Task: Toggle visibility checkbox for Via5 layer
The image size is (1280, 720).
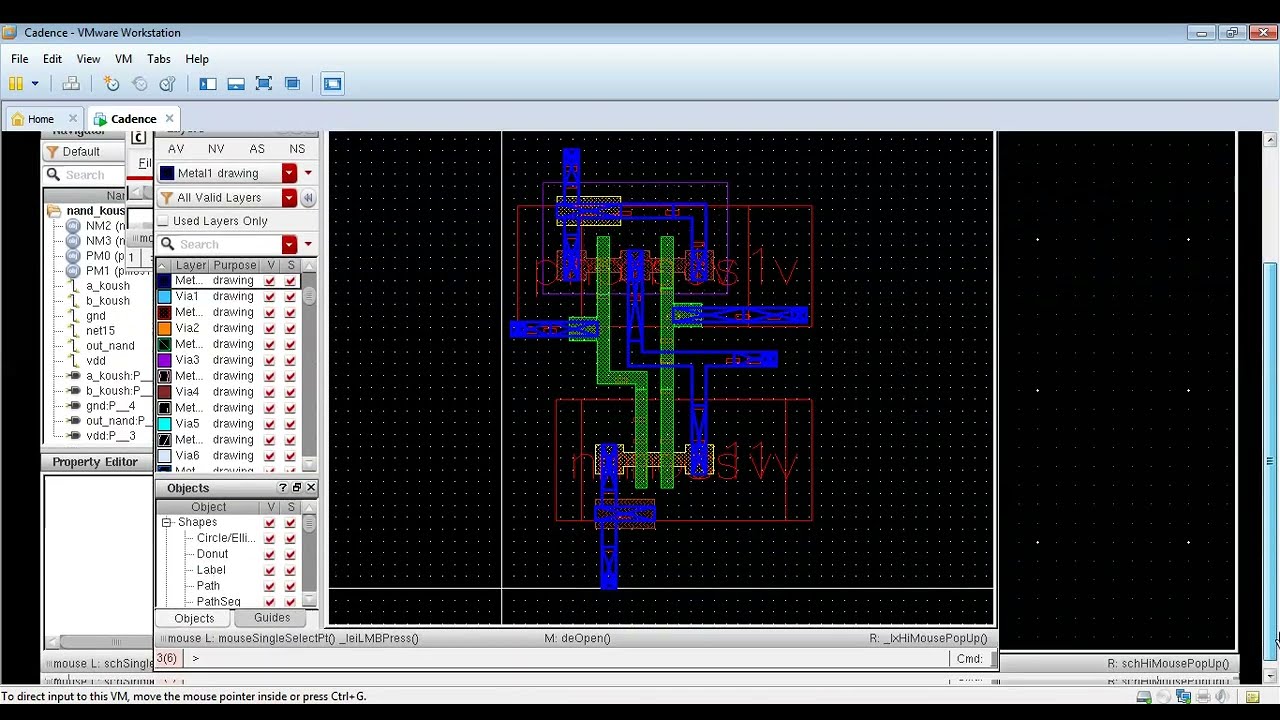Action: [x=271, y=424]
